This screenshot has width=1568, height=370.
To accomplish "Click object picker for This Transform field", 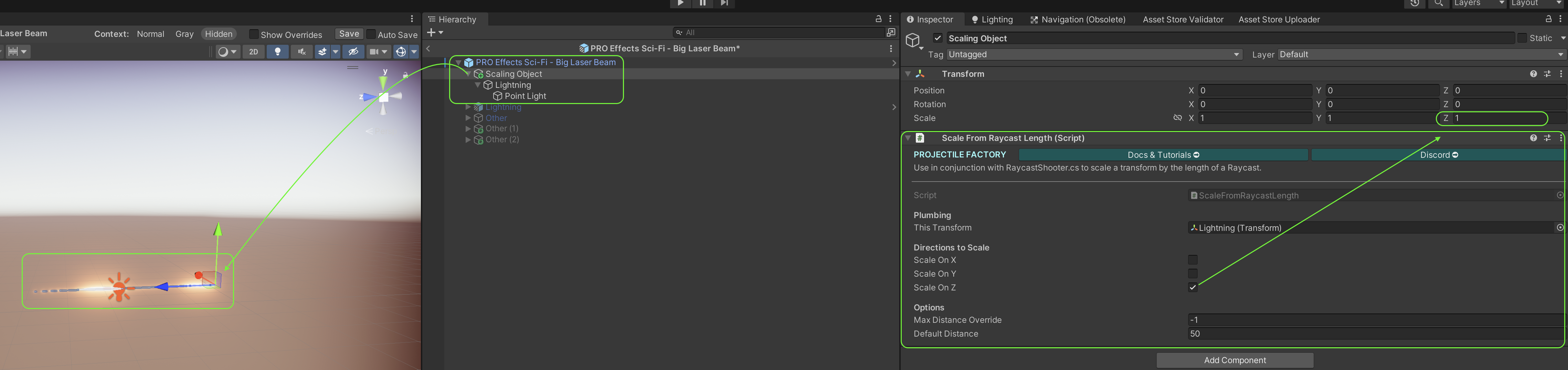I will coord(1559,227).
